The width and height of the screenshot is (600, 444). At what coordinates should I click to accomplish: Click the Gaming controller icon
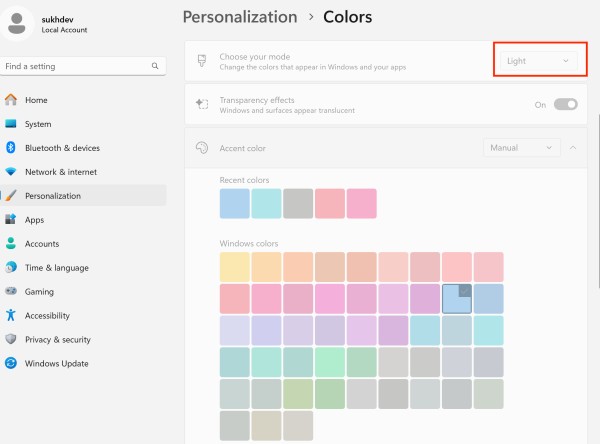(x=11, y=292)
